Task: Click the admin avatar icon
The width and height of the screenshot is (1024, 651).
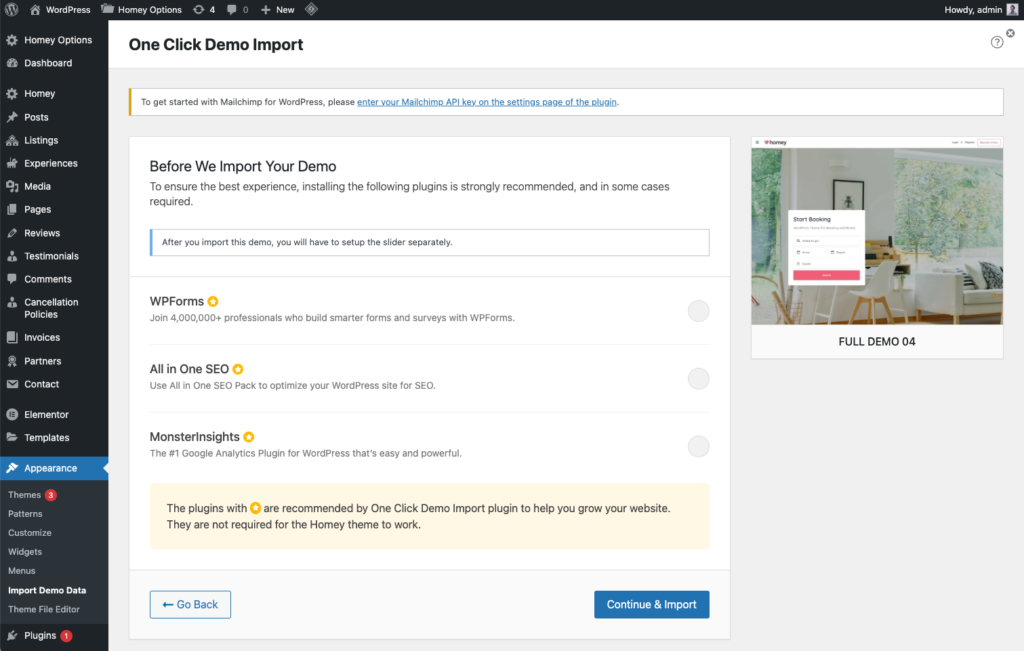Action: click(x=1012, y=10)
